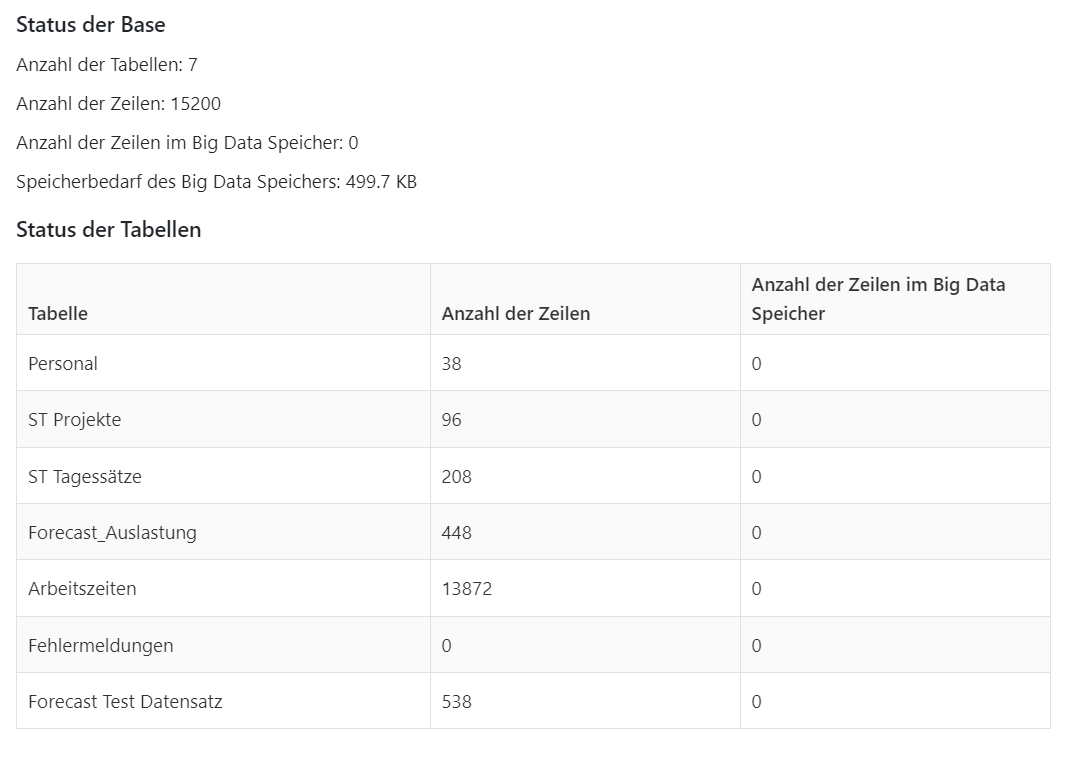Click the 'Speicherbedarf' 499.7 KB line
The width and height of the screenshot is (1066, 761).
[x=216, y=182]
